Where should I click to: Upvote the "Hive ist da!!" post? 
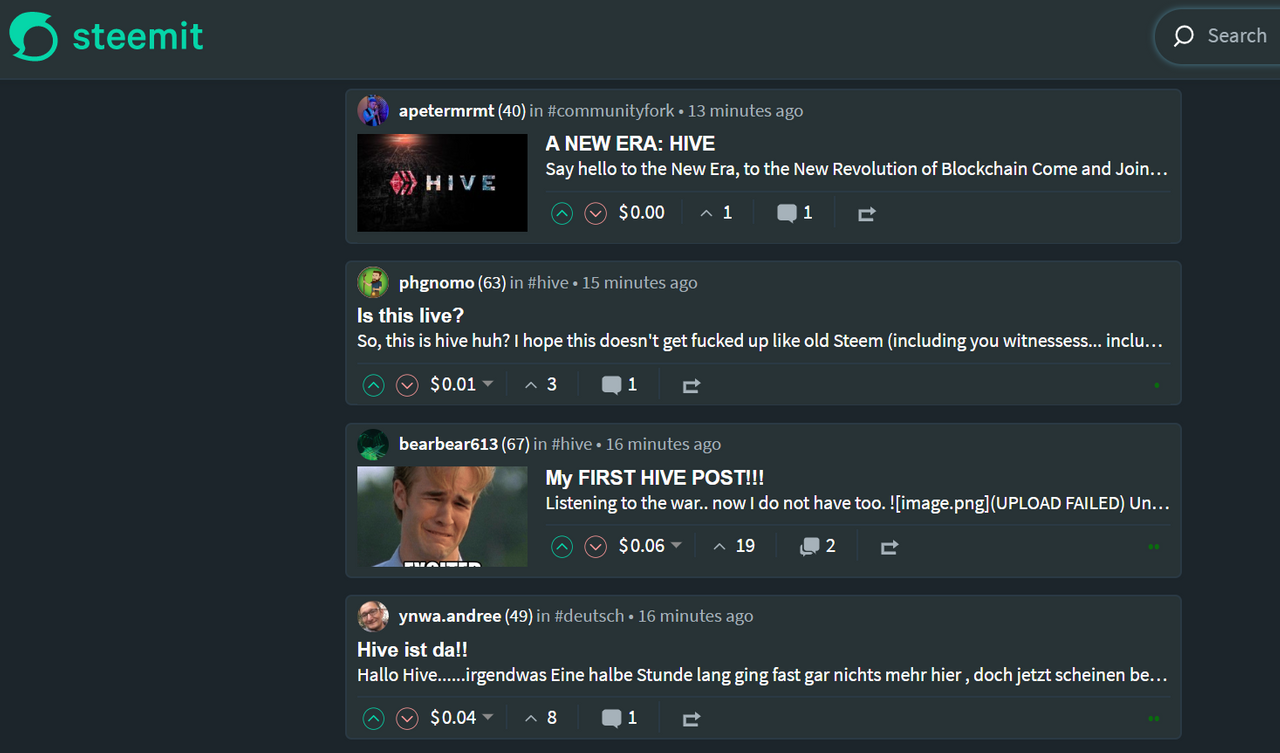coord(373,718)
